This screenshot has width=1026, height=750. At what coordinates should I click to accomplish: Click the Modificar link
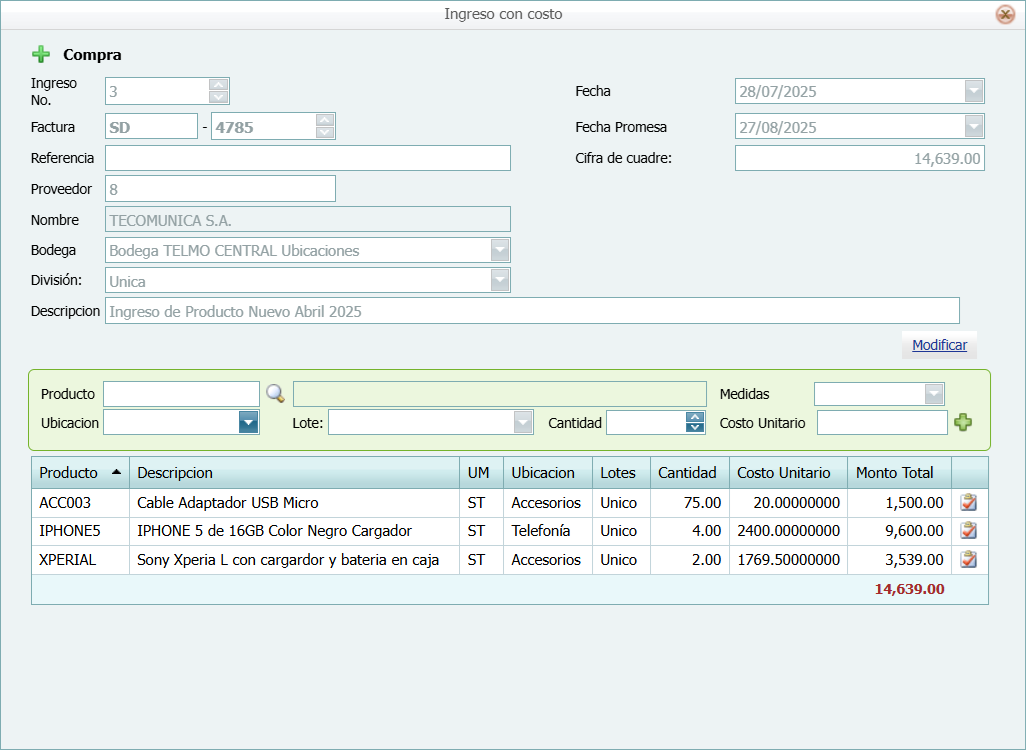(x=939, y=345)
